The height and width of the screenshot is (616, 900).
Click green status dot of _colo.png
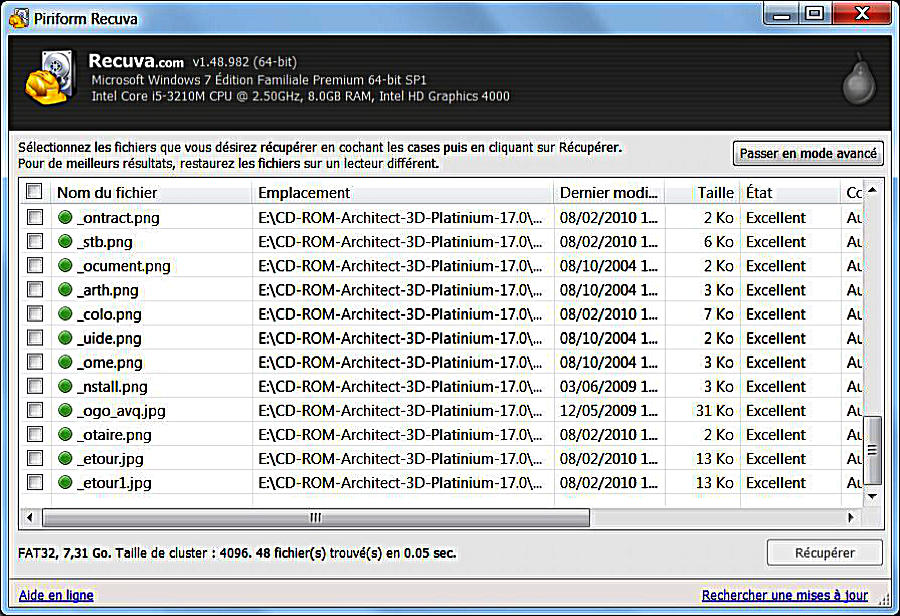65,314
